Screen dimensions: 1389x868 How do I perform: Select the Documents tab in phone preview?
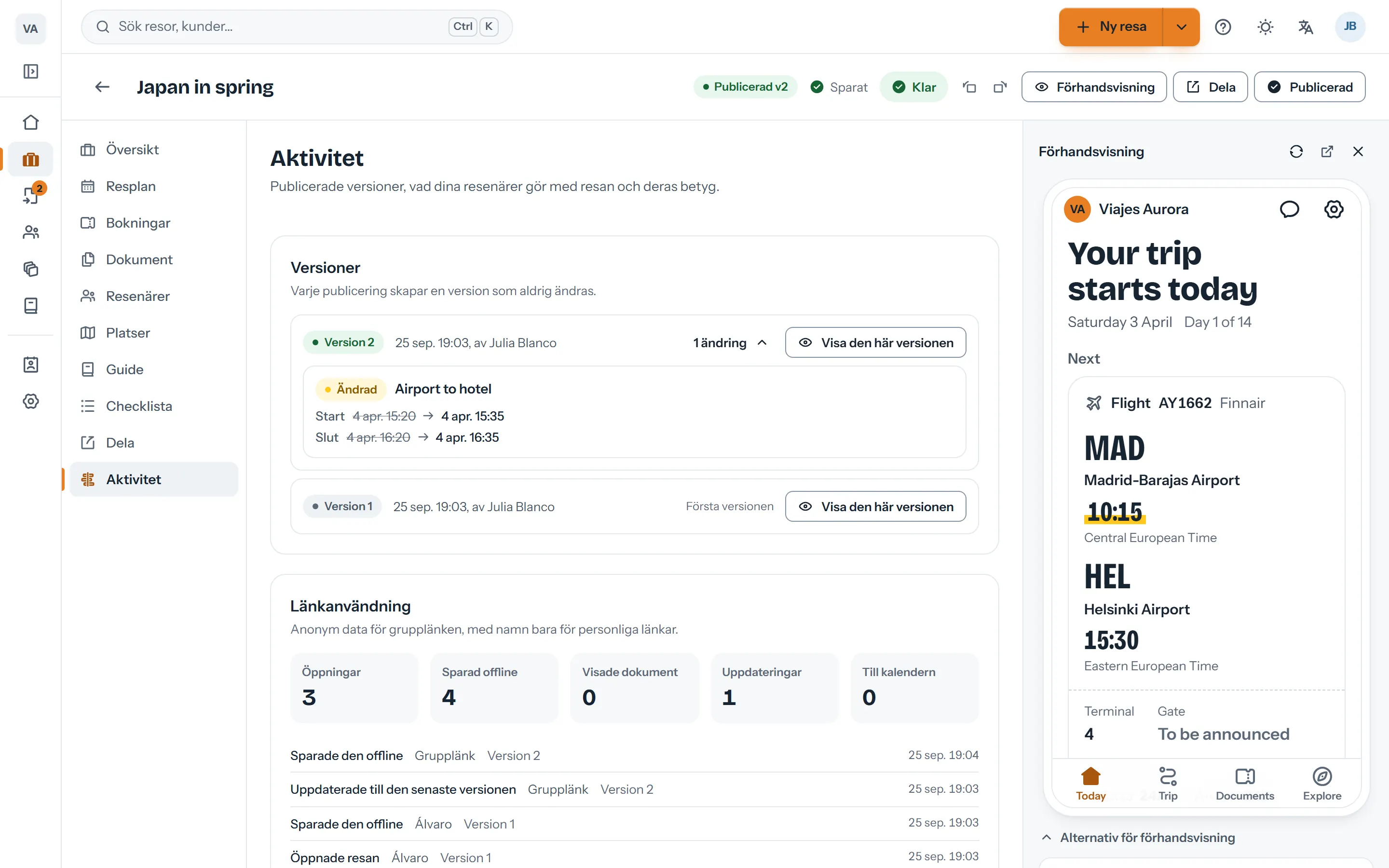tap(1244, 784)
